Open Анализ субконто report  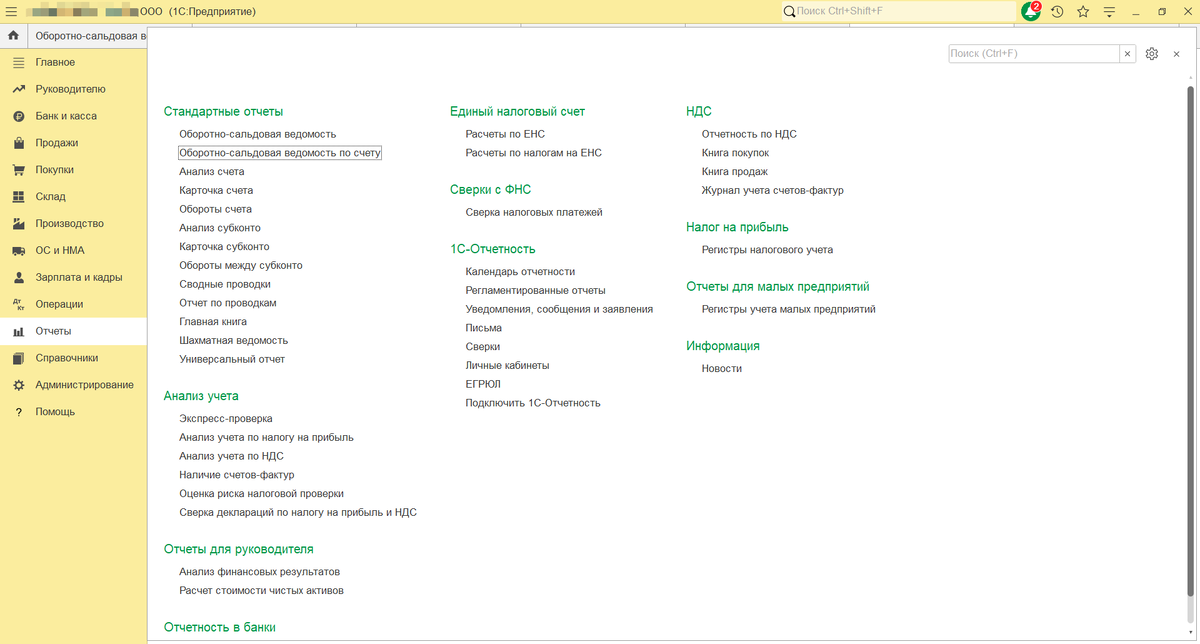click(220, 228)
